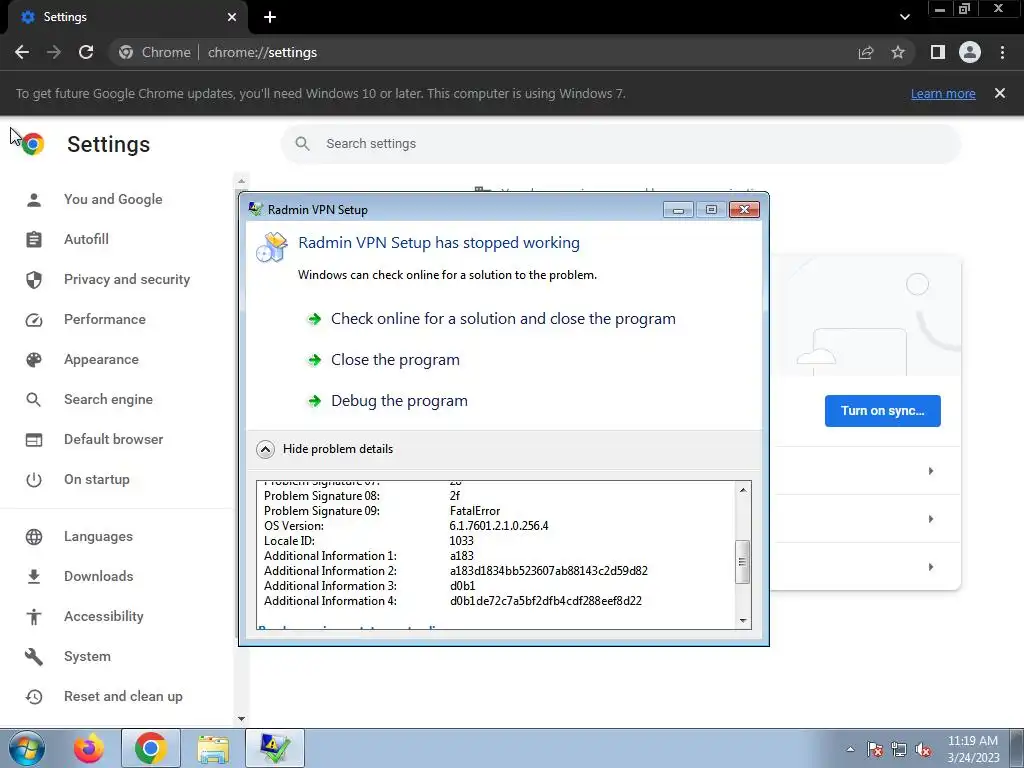Open System settings section

(87, 656)
